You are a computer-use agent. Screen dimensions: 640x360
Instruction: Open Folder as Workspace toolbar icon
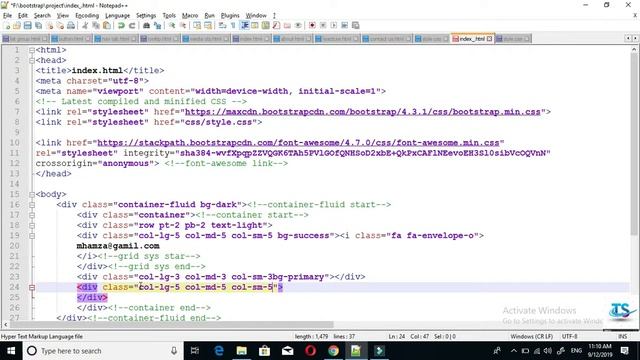coord(287,25)
